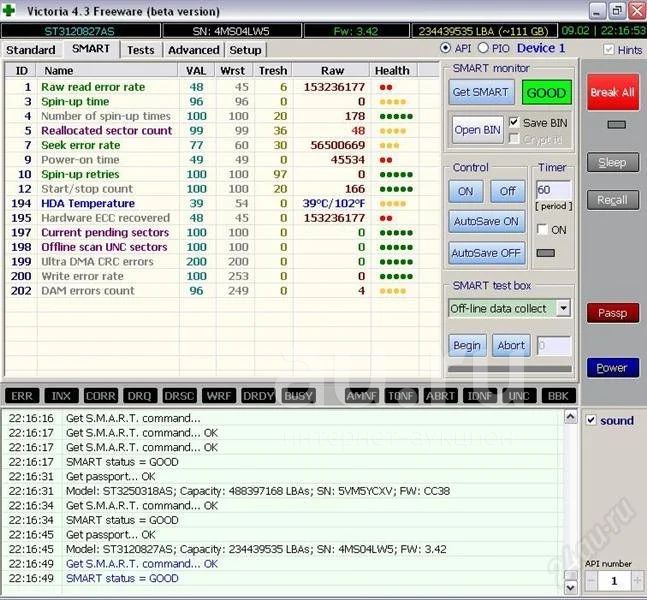647x600 pixels.
Task: Select the PIO radio button
Action: pos(483,48)
